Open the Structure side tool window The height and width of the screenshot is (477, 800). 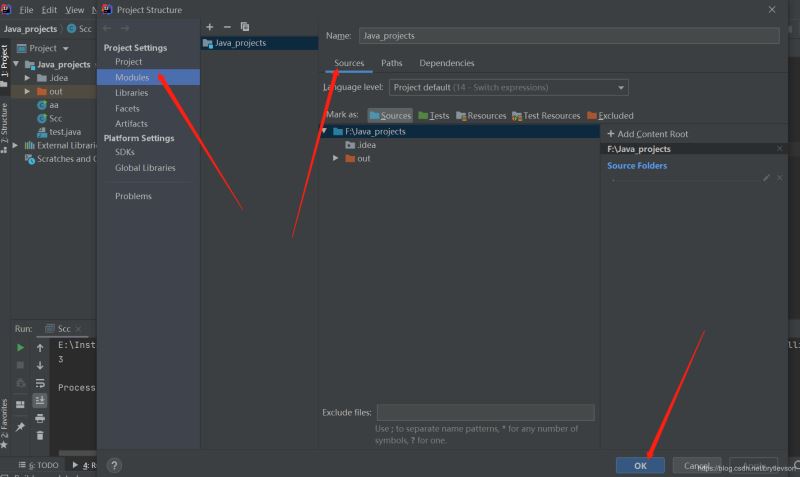point(5,128)
